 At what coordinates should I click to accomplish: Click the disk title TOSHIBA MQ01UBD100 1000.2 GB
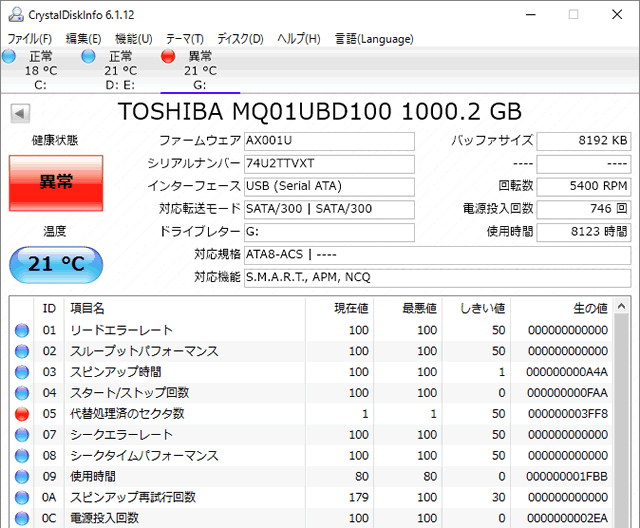pos(320,111)
